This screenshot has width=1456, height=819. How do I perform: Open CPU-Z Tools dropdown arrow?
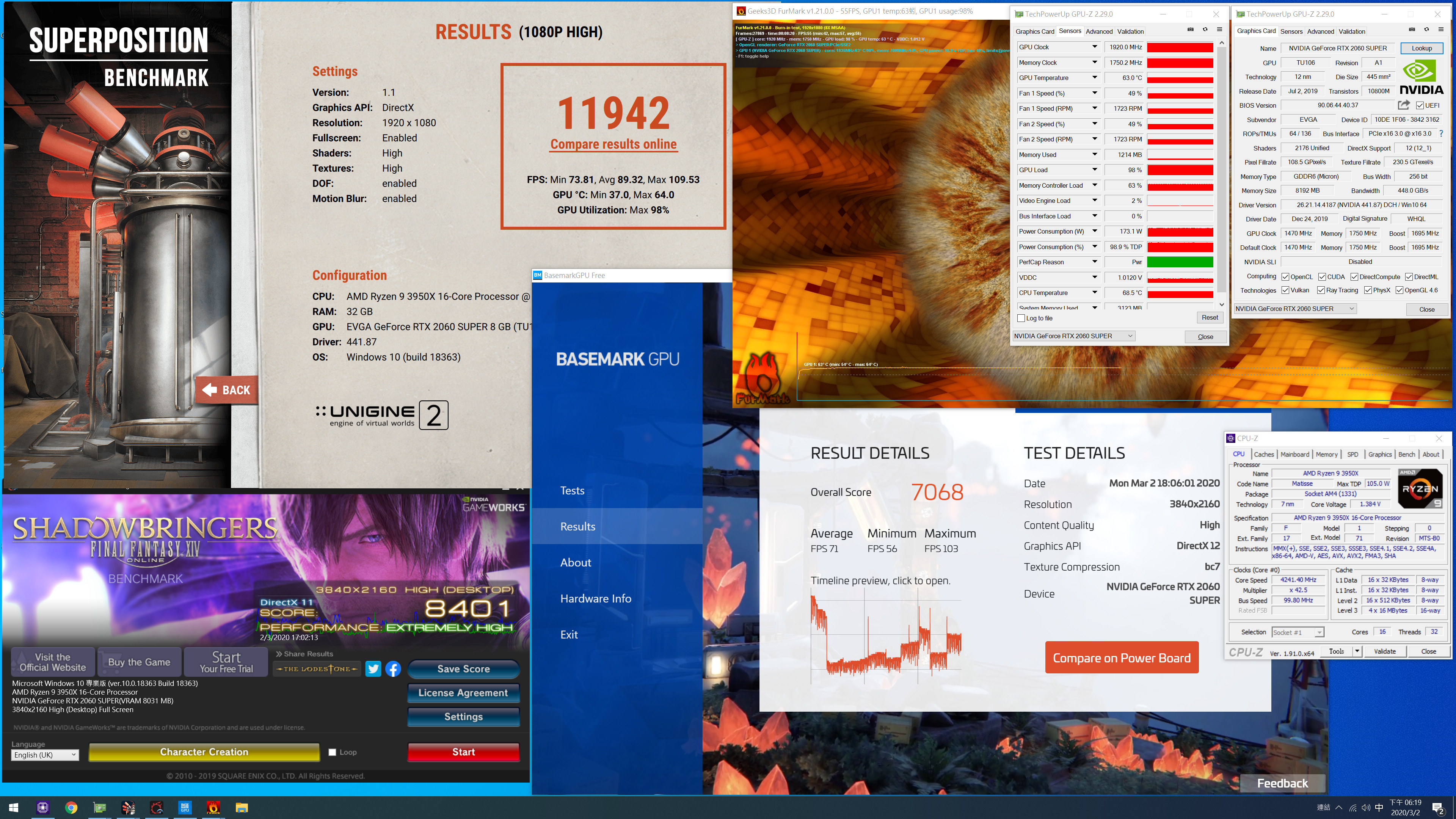pos(1357,651)
